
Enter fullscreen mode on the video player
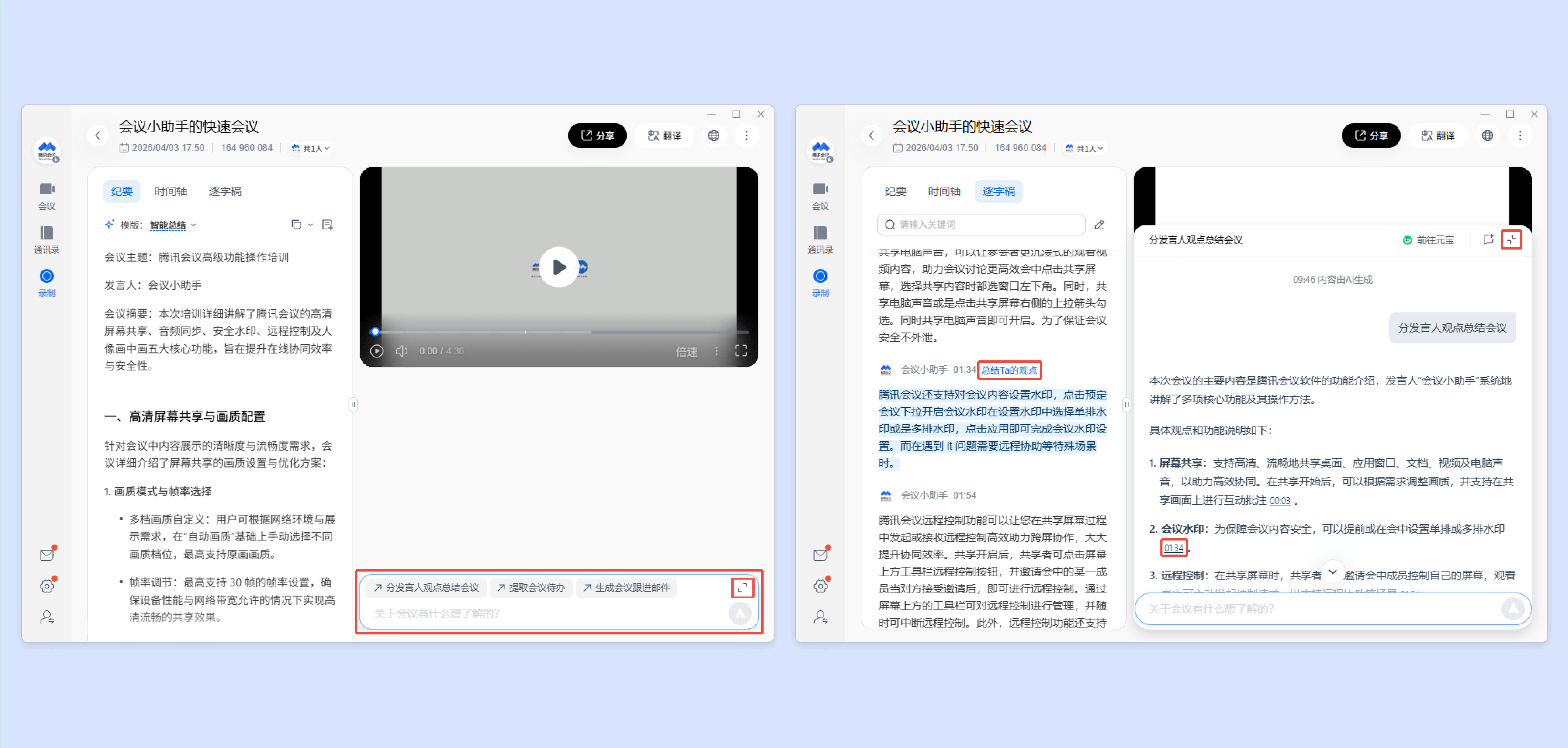[x=740, y=350]
